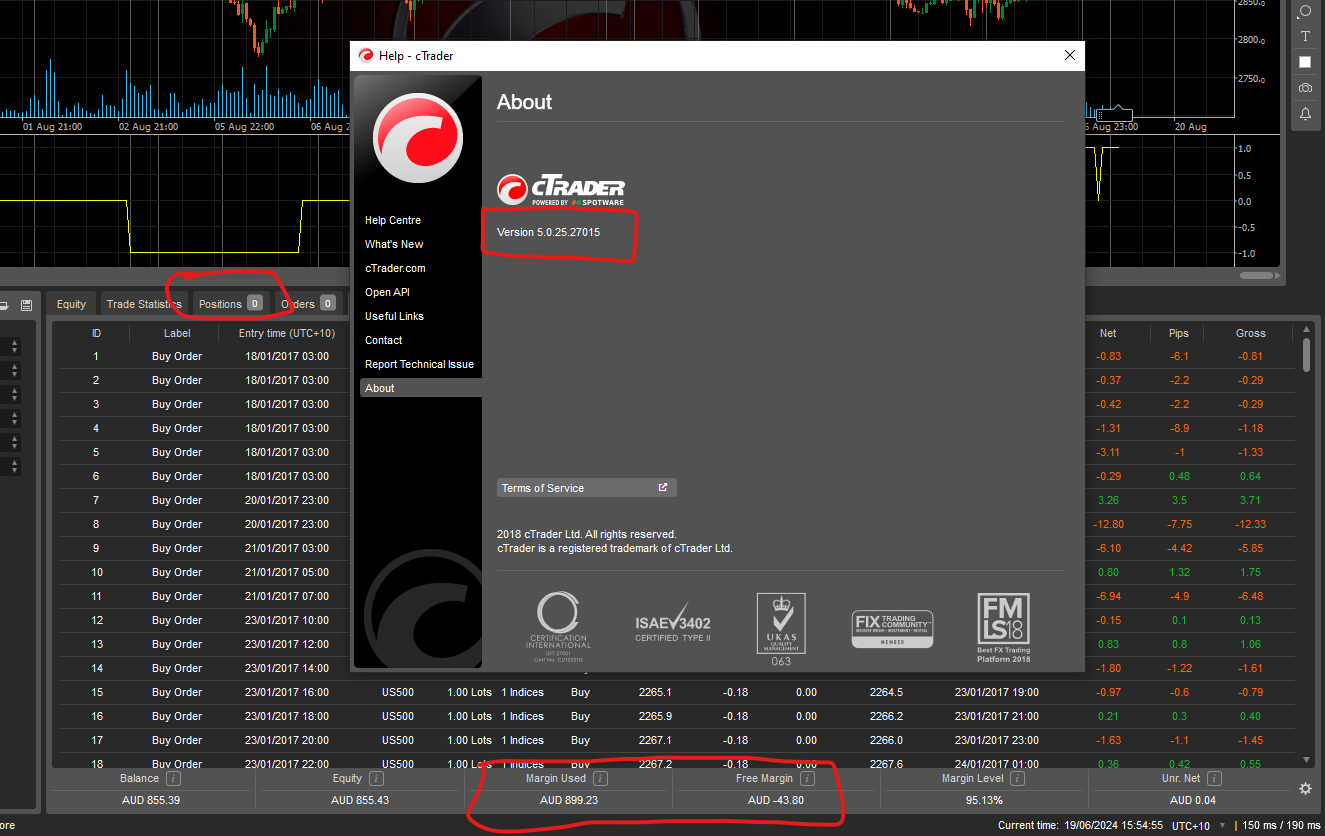Select the text annotation tool
This screenshot has width=1325, height=836.
[x=1305, y=36]
